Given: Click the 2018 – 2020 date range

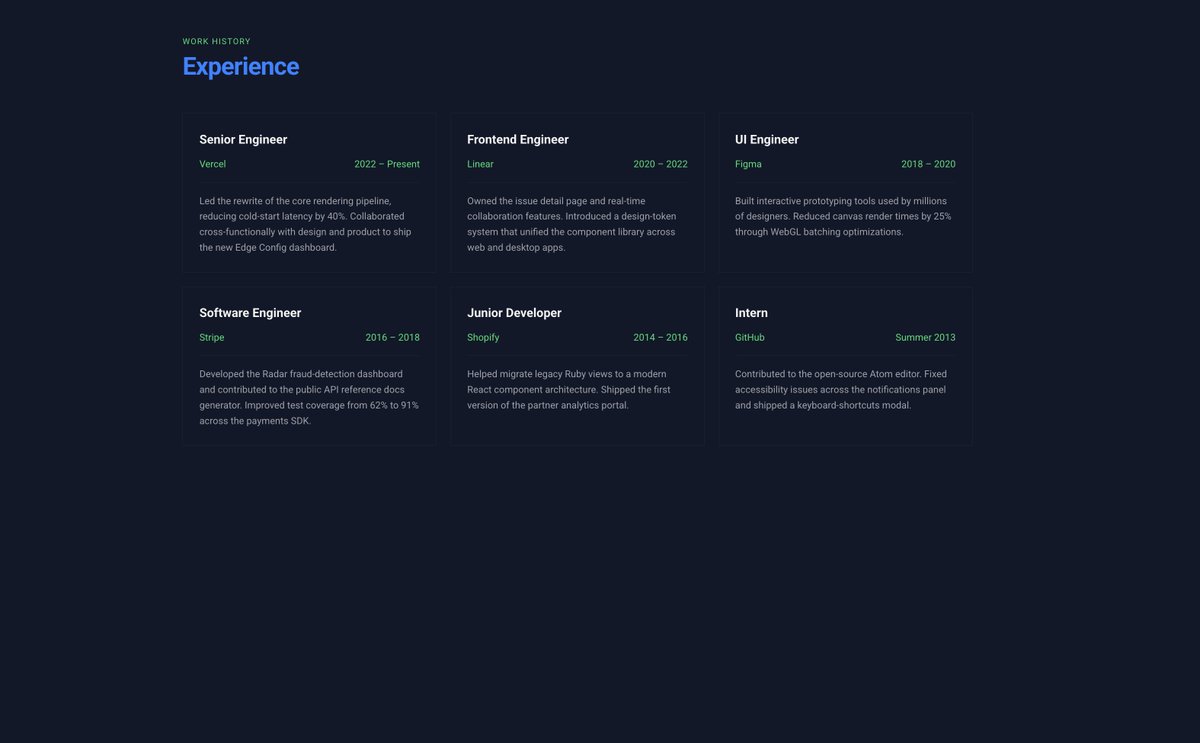Looking at the screenshot, I should click(x=928, y=164).
